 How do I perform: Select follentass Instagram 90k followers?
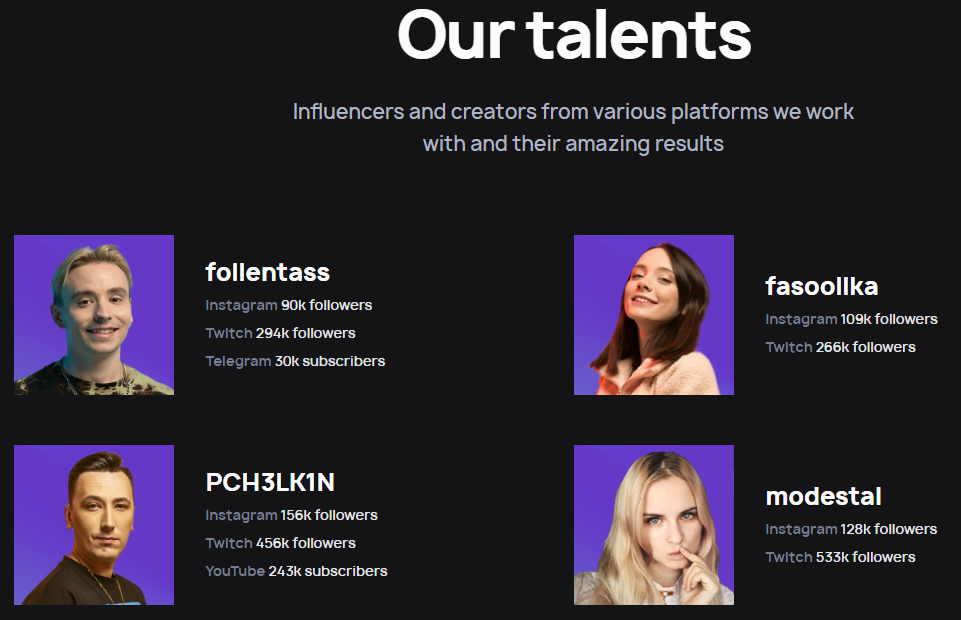(x=289, y=305)
